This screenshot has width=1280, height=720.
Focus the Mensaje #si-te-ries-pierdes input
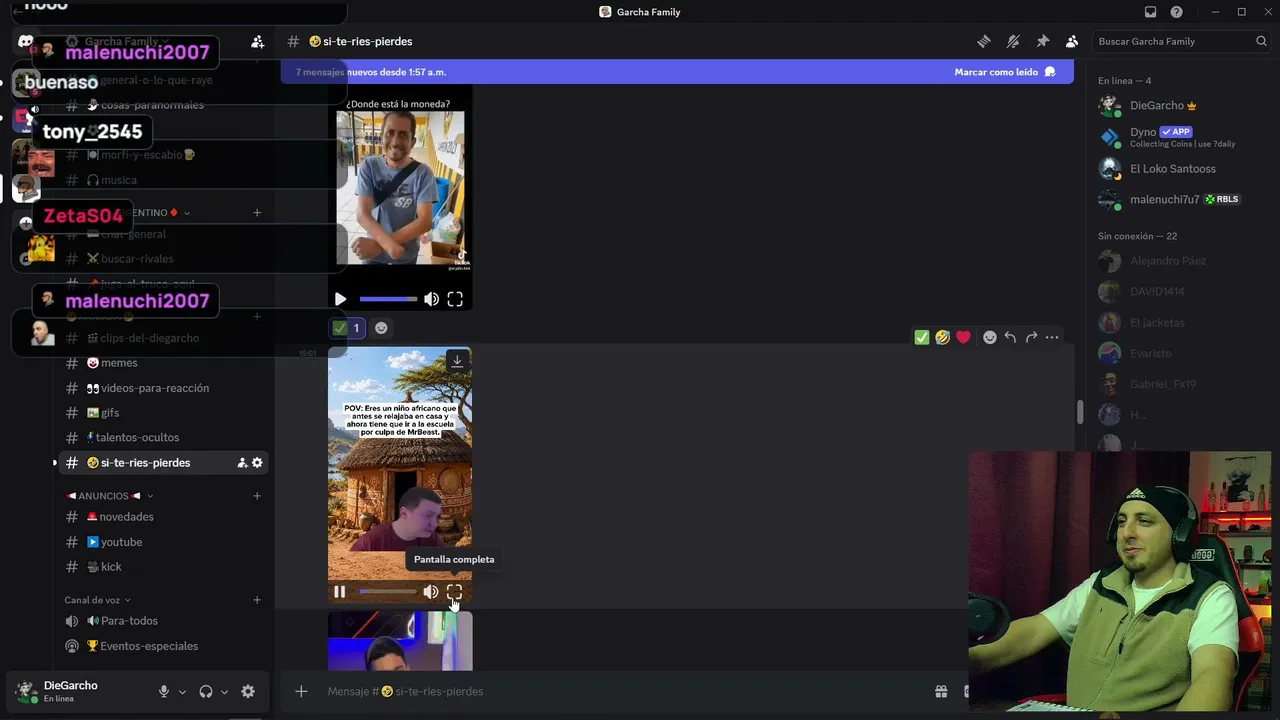point(625,691)
